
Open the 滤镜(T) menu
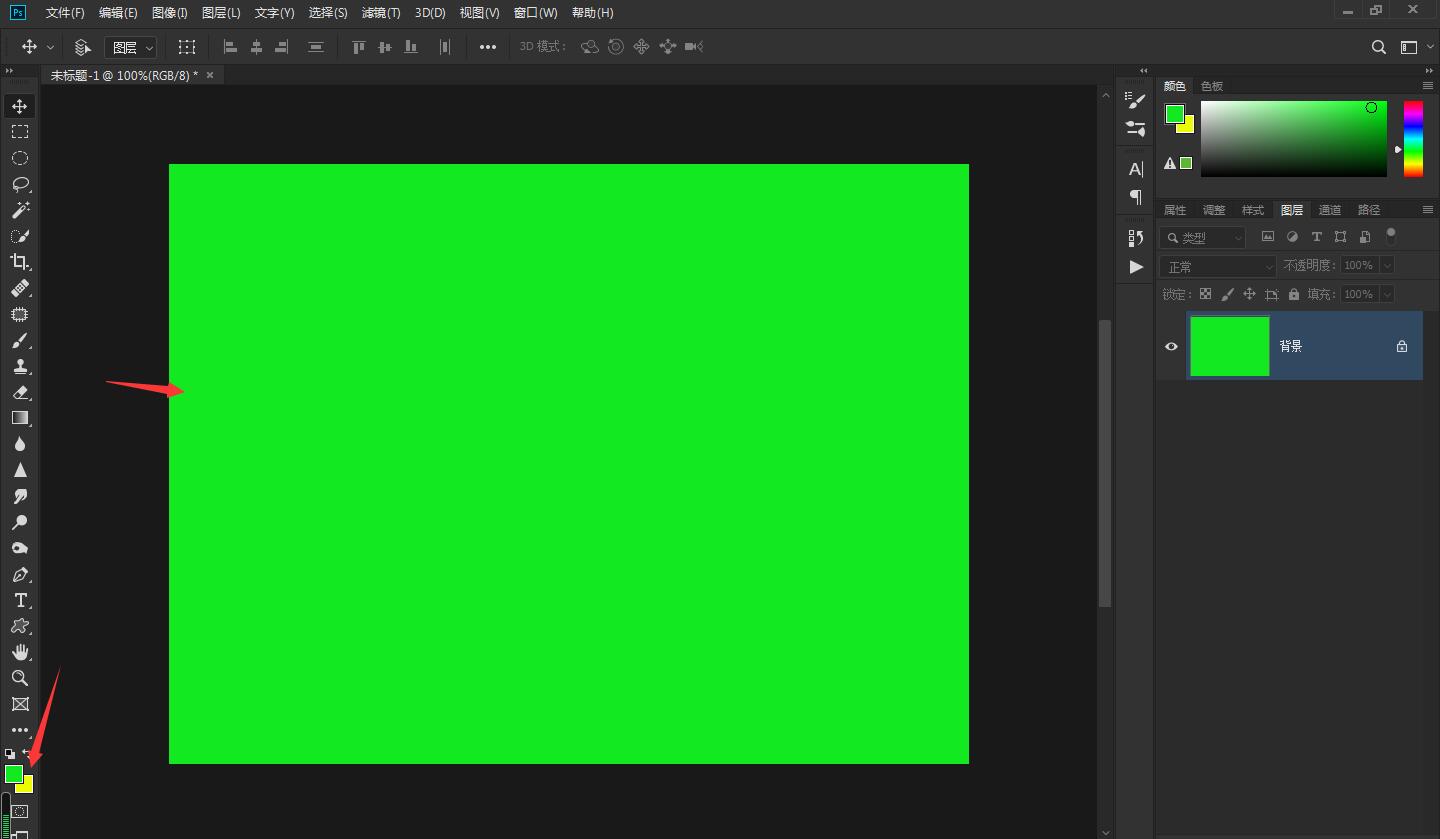click(380, 13)
